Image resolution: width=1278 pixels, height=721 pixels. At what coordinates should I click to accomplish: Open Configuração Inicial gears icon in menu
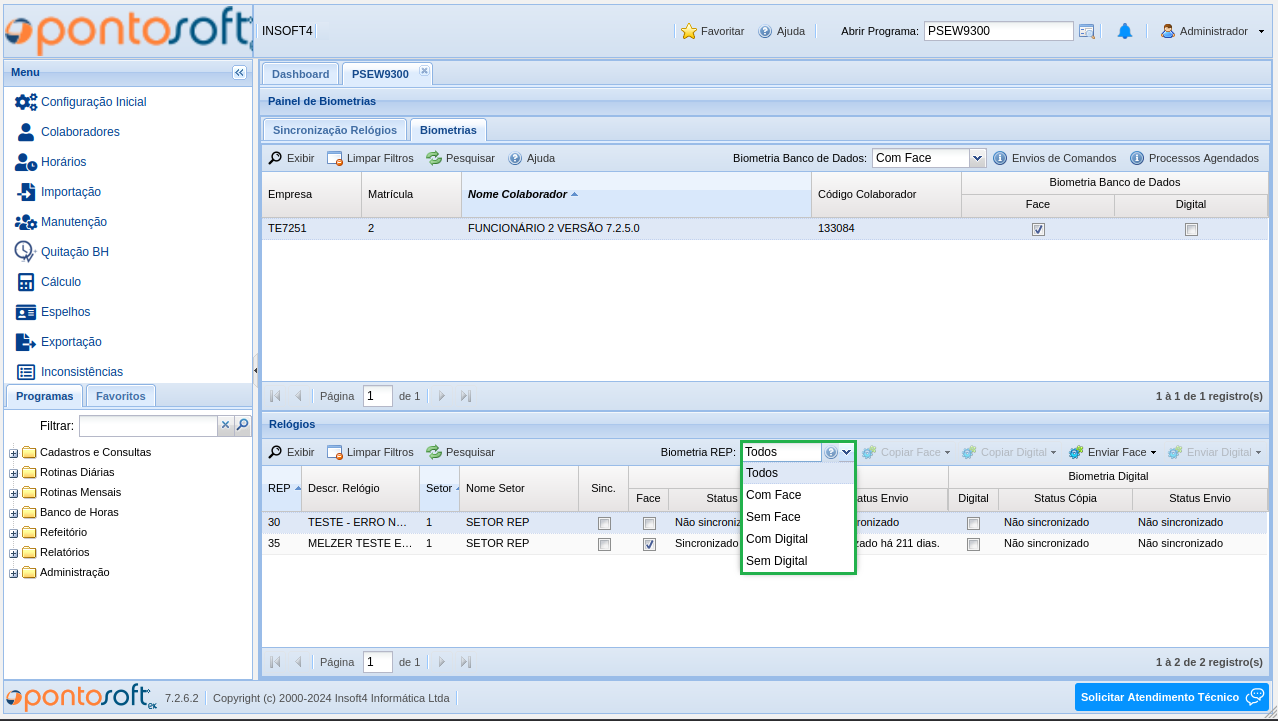click(26, 102)
